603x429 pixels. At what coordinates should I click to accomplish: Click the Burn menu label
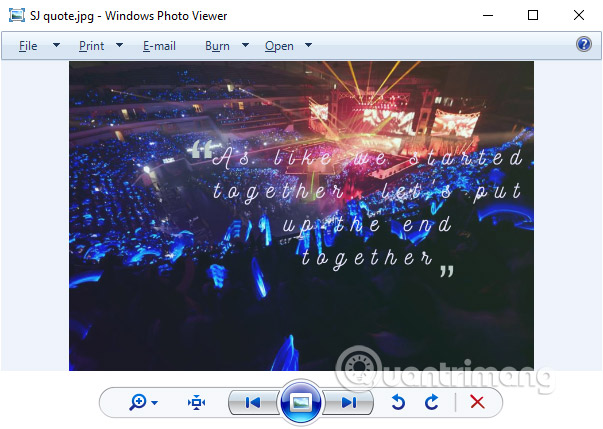(217, 46)
